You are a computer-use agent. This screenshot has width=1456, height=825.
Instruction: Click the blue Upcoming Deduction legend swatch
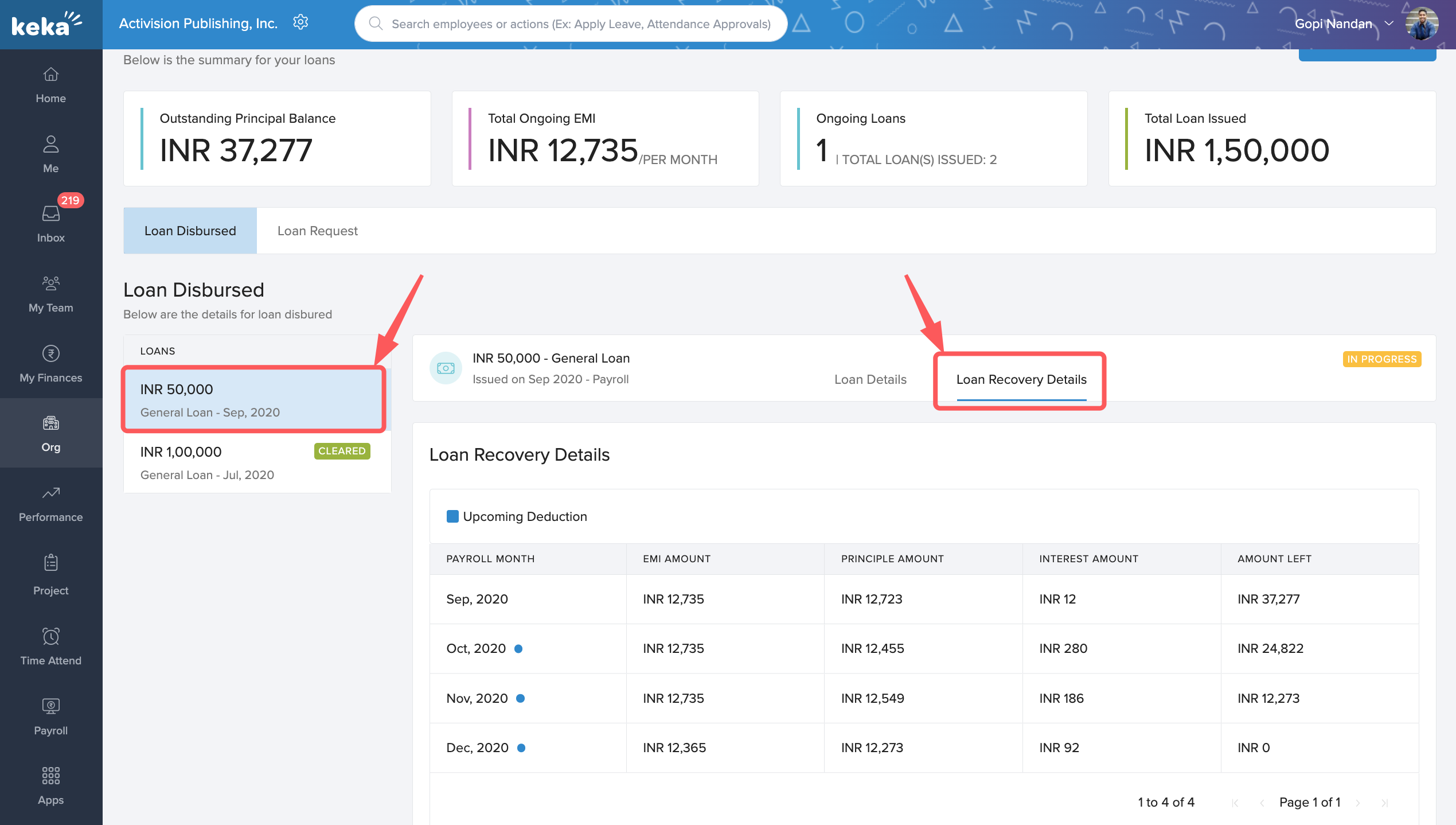point(452,516)
